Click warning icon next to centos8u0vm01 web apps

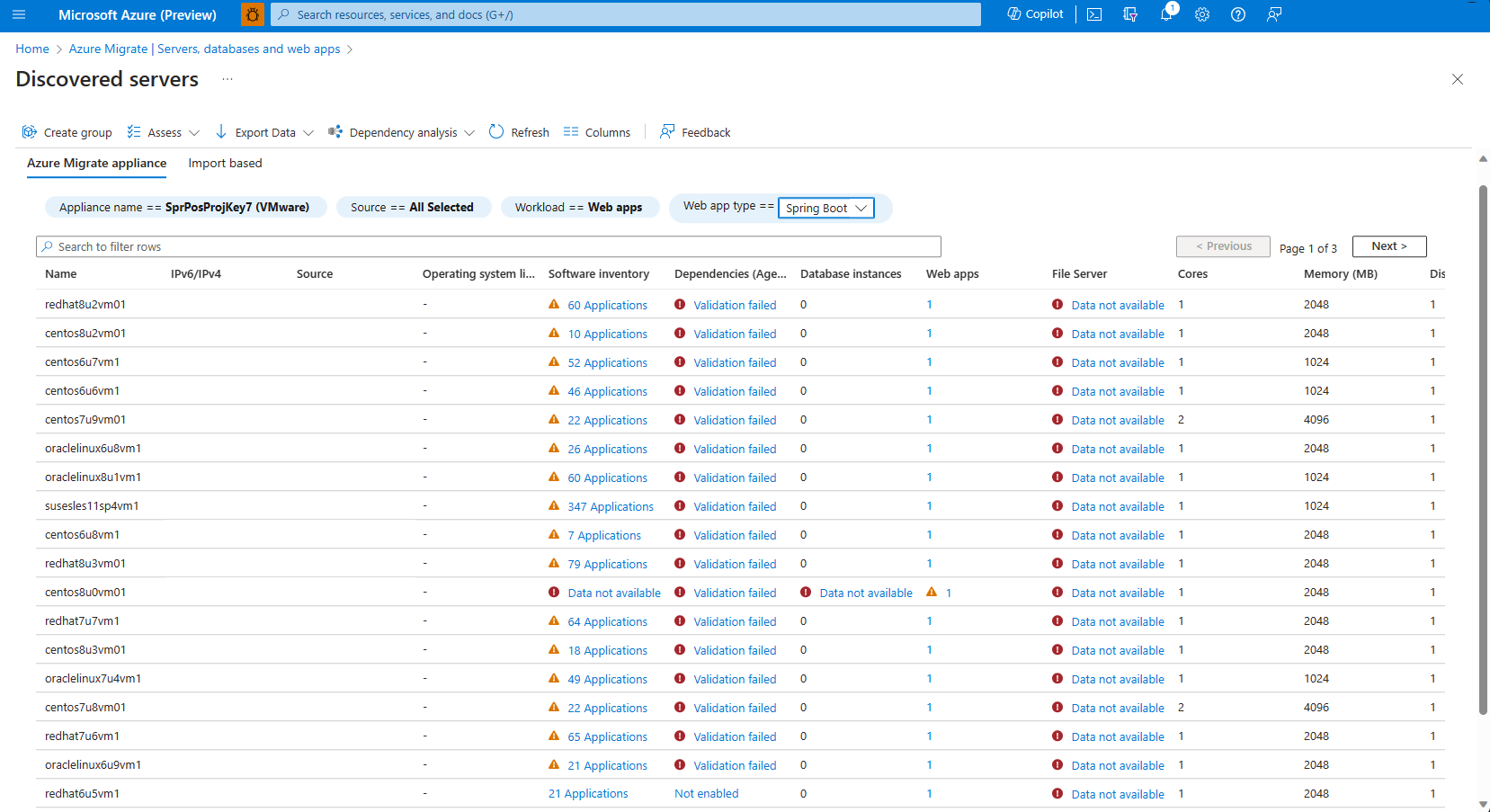pyautogui.click(x=932, y=592)
